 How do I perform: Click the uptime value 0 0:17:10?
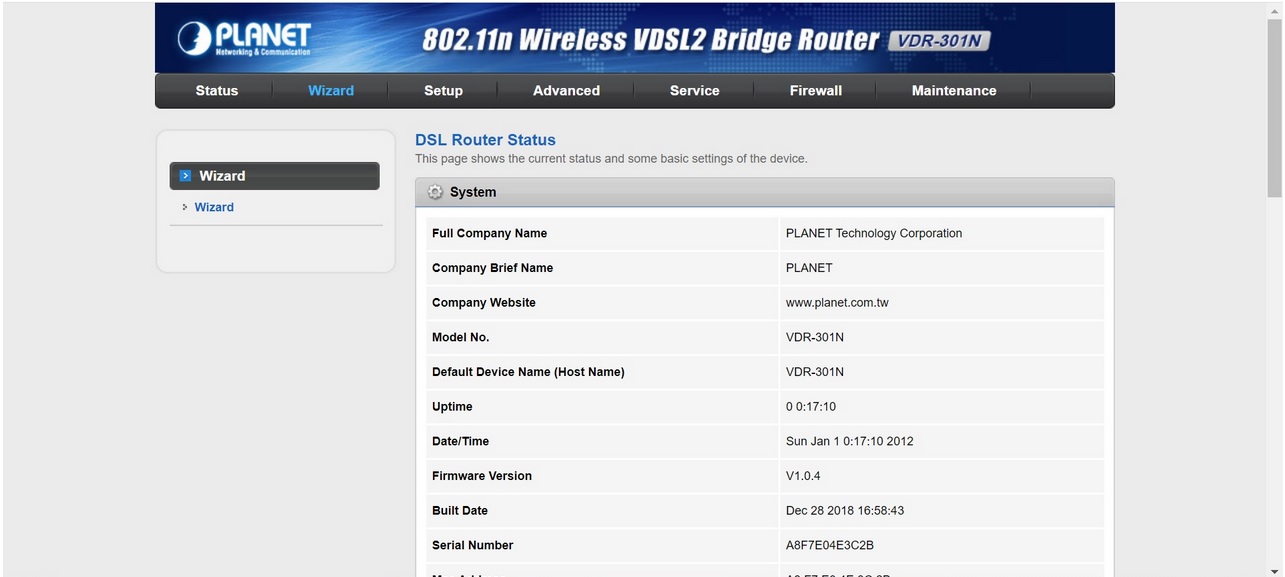pyautogui.click(x=811, y=407)
